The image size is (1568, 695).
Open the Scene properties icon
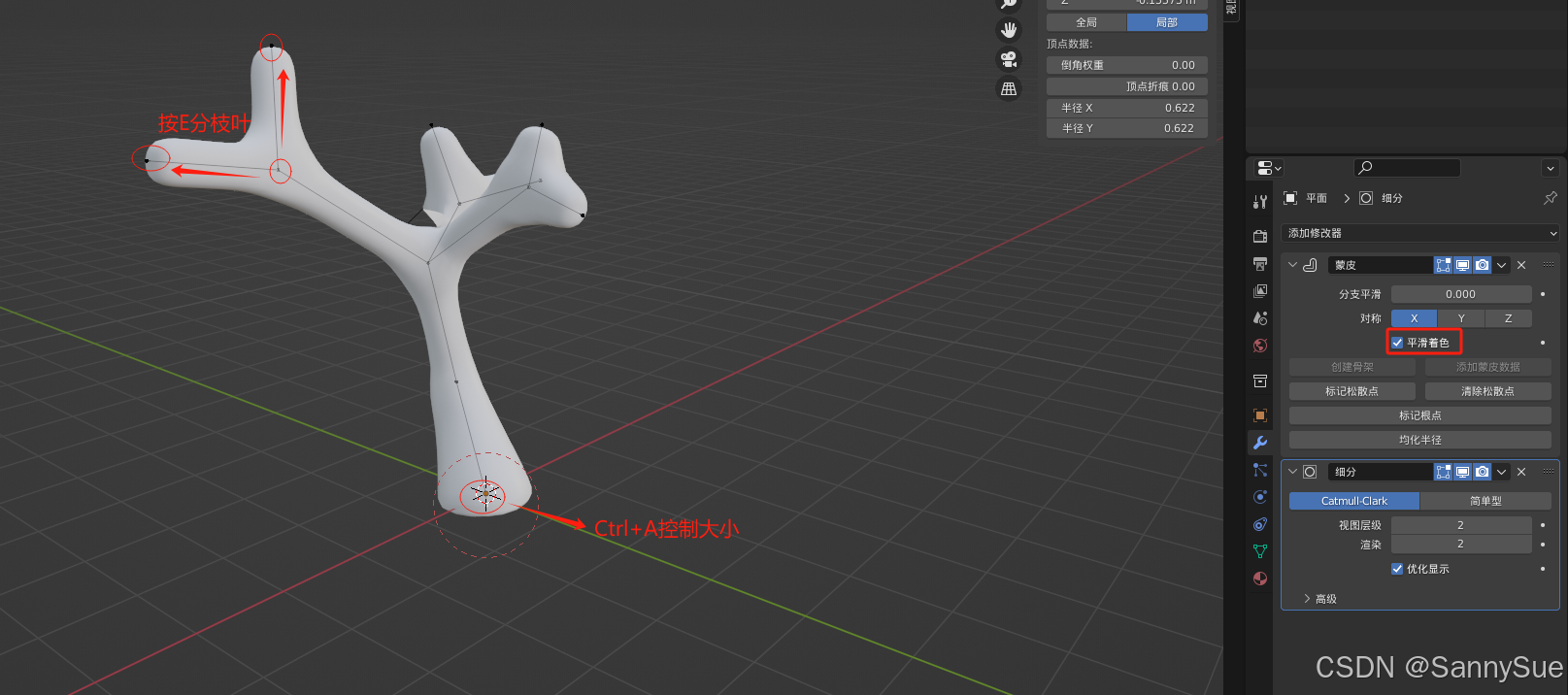pos(1260,317)
